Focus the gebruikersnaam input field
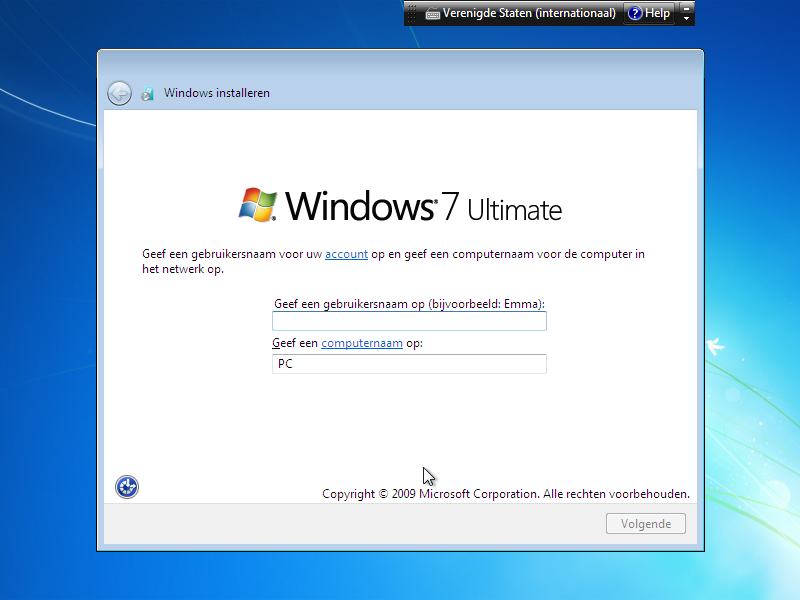The height and width of the screenshot is (600, 800). [x=409, y=320]
